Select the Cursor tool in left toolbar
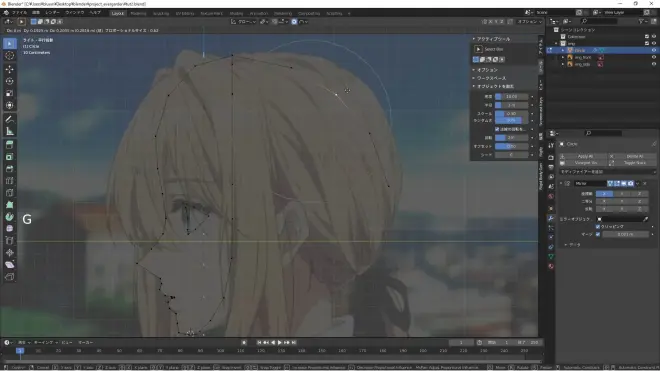660x371 pixels. pyautogui.click(x=10, y=56)
